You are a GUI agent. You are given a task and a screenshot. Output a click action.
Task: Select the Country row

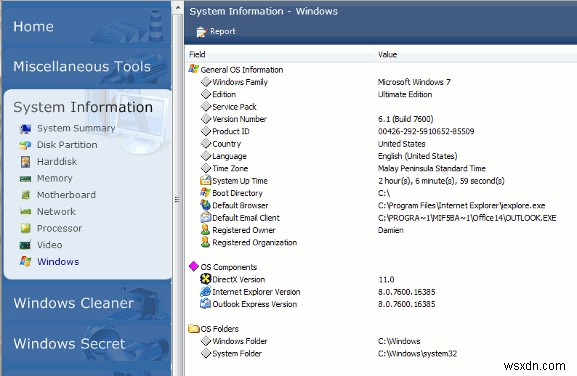(381, 143)
